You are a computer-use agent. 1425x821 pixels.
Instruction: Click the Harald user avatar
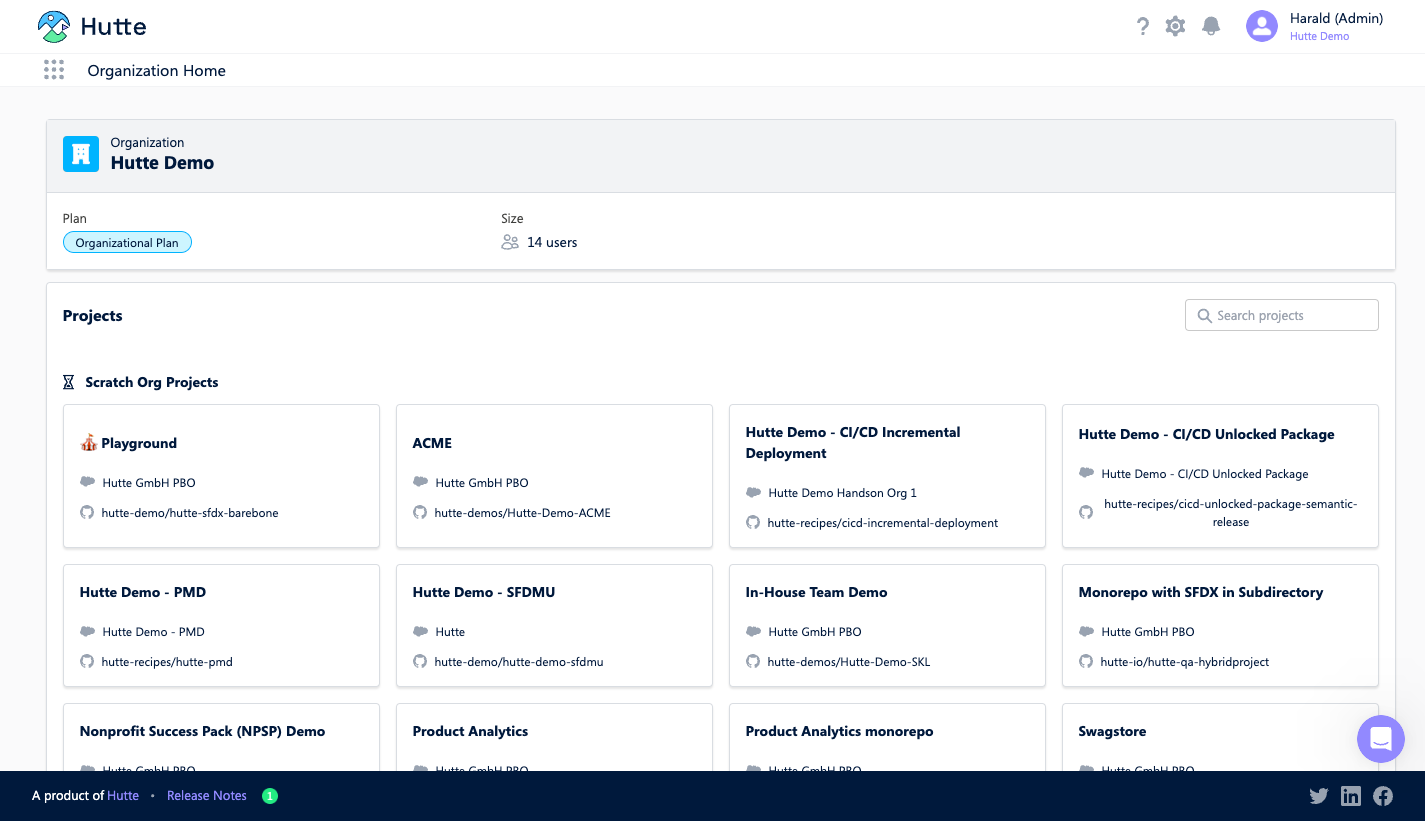[x=1262, y=26]
